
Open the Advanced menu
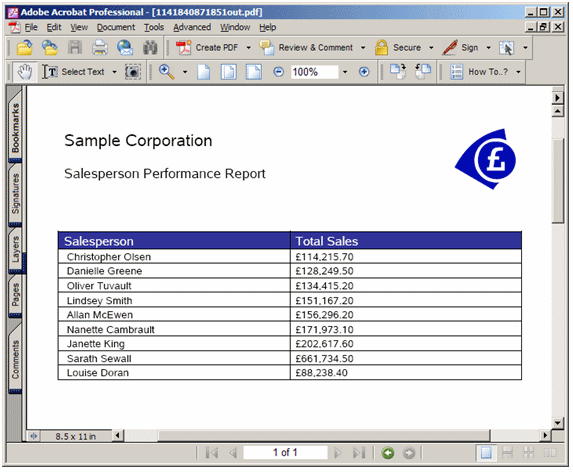192,27
